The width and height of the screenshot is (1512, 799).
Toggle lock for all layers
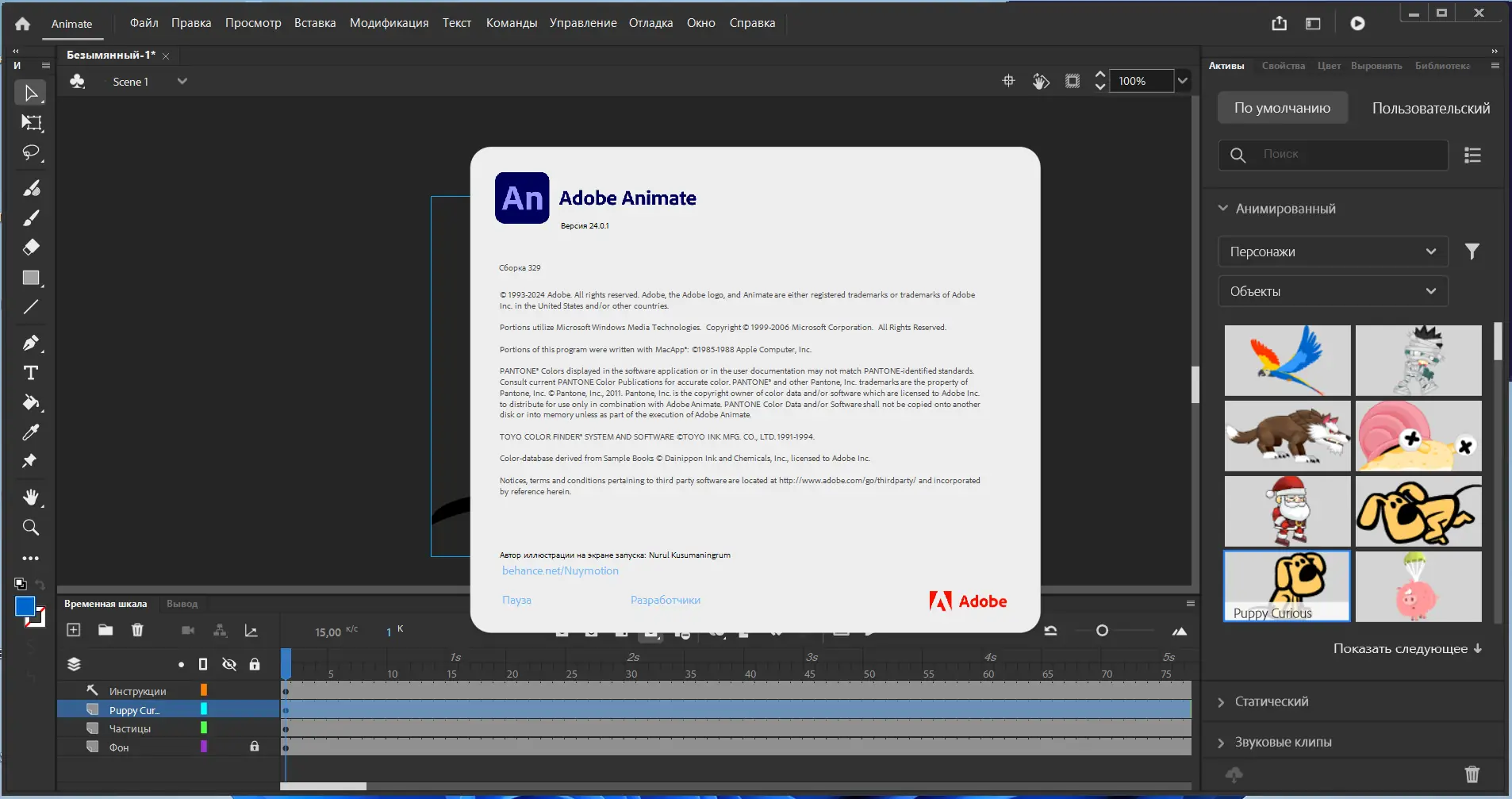click(255, 664)
